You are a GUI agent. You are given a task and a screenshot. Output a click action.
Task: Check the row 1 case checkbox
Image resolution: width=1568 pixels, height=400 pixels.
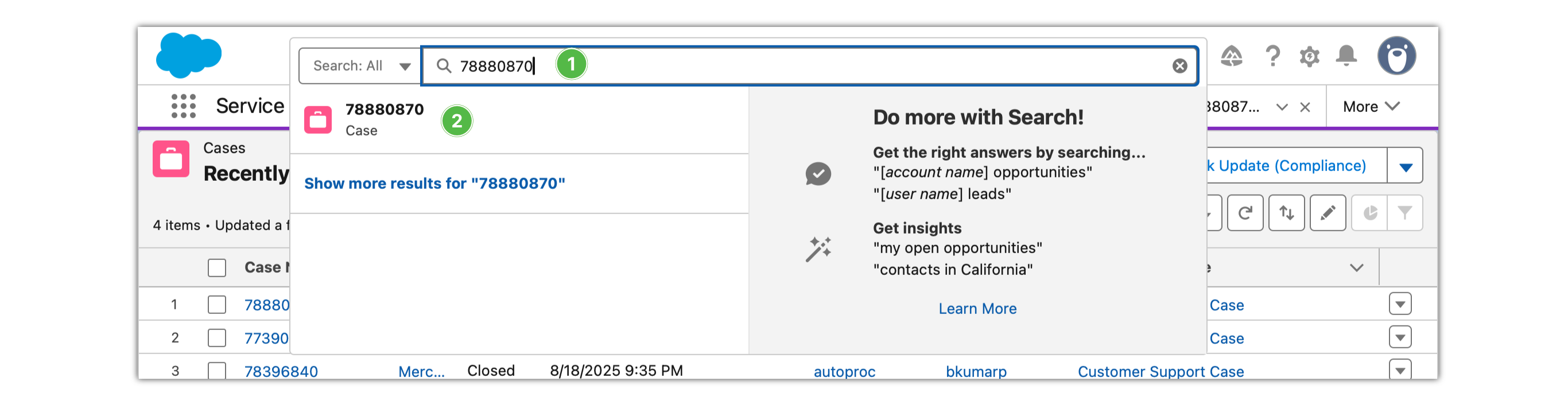[x=217, y=304]
